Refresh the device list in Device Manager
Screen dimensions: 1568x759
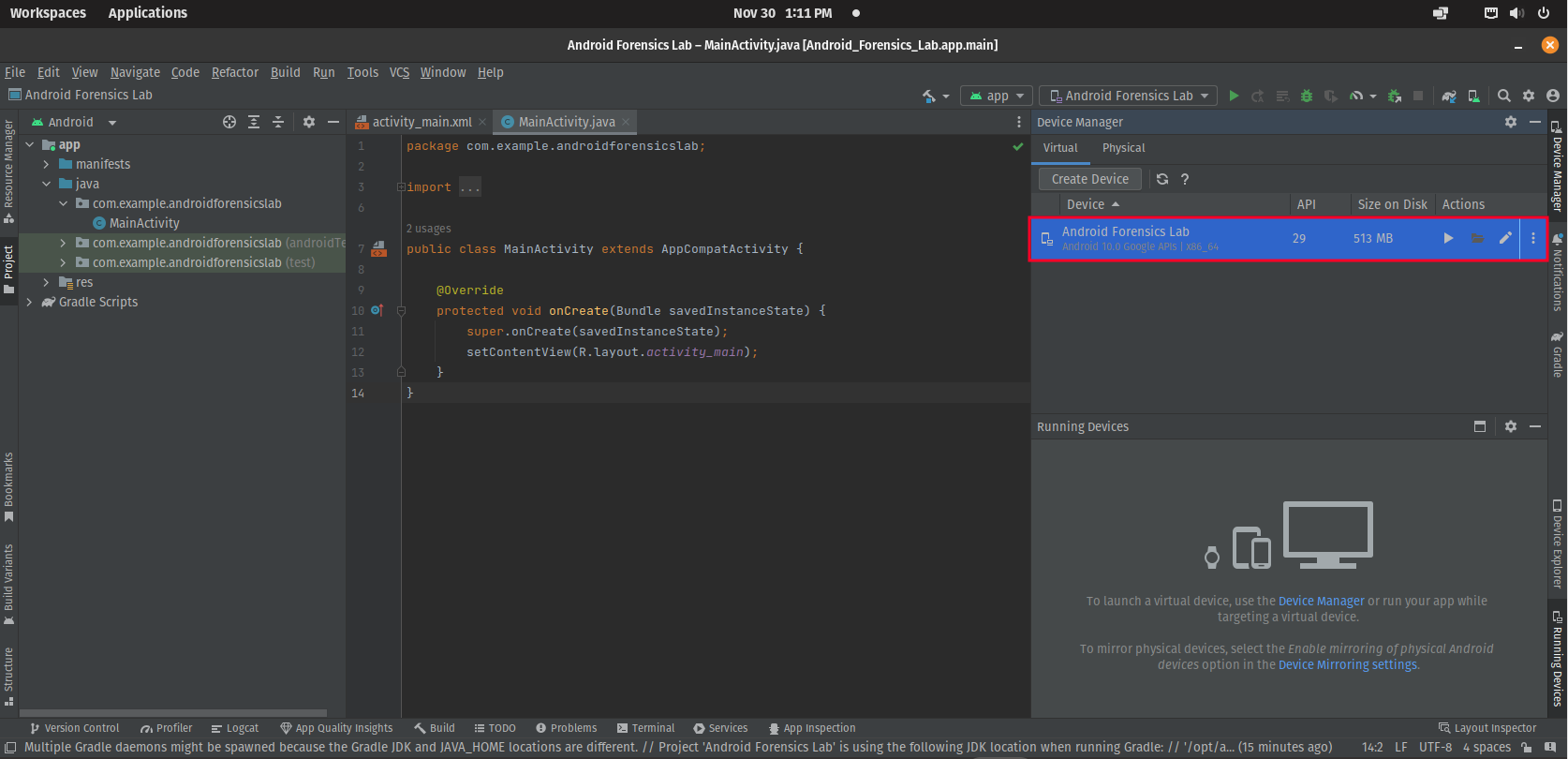(x=1162, y=179)
